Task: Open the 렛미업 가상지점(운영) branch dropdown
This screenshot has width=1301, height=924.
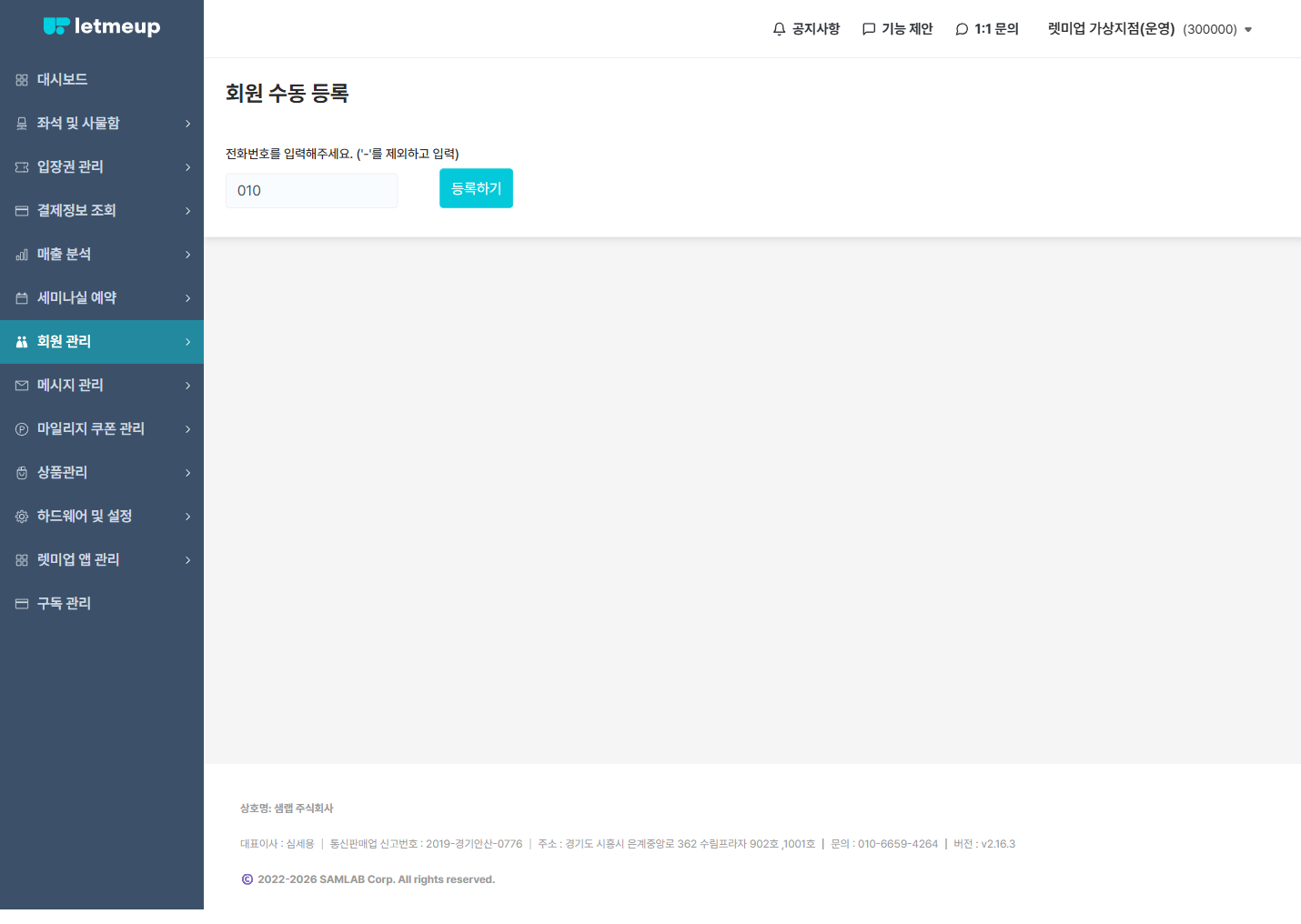Action: (x=1150, y=29)
